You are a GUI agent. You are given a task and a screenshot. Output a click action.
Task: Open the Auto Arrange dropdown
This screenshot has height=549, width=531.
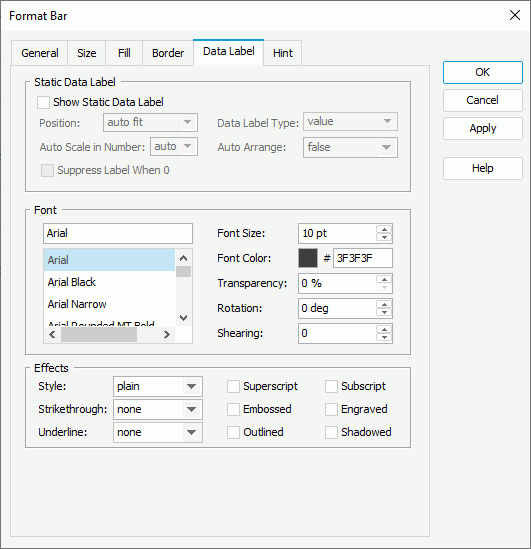click(350, 147)
